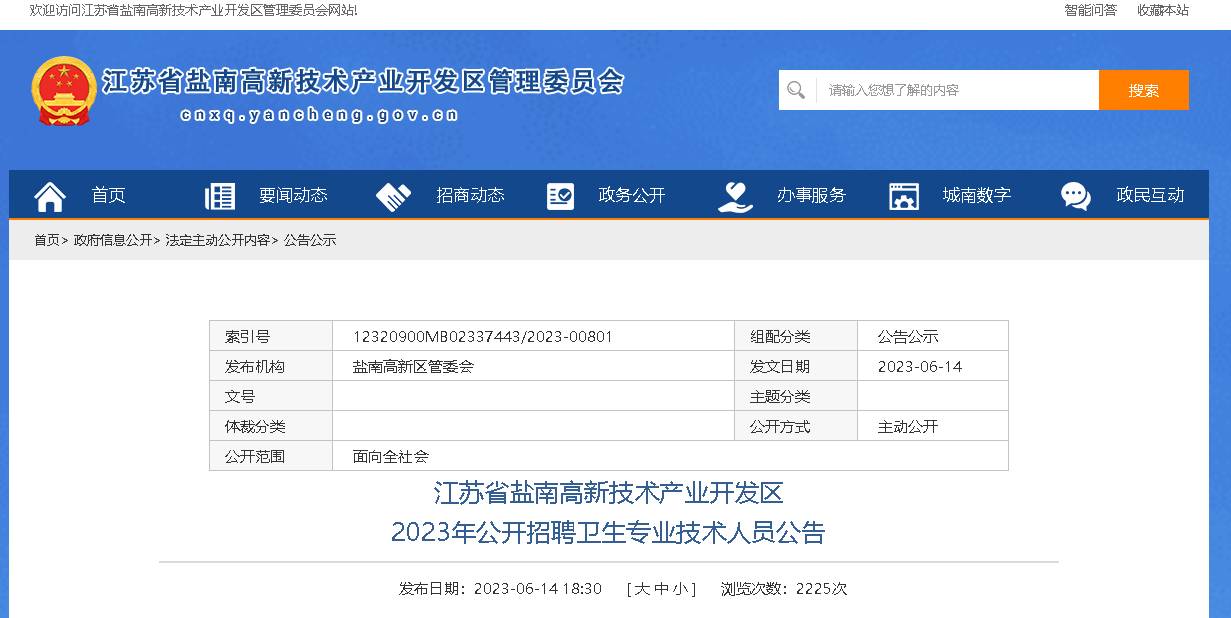Focus the search keyword input field
The width and height of the screenshot is (1231, 618).
957,90
